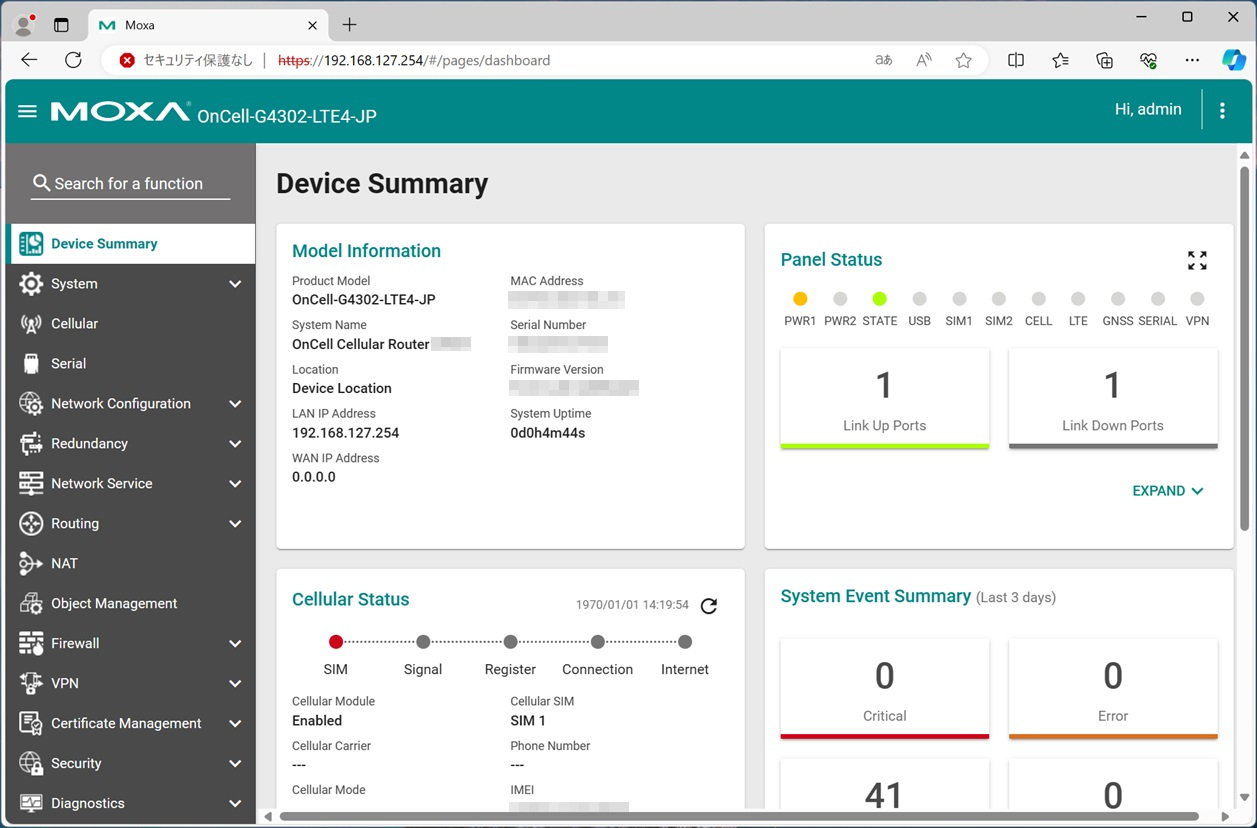Click the Network Service icon
Viewport: 1257px width, 828px height.
click(31, 484)
